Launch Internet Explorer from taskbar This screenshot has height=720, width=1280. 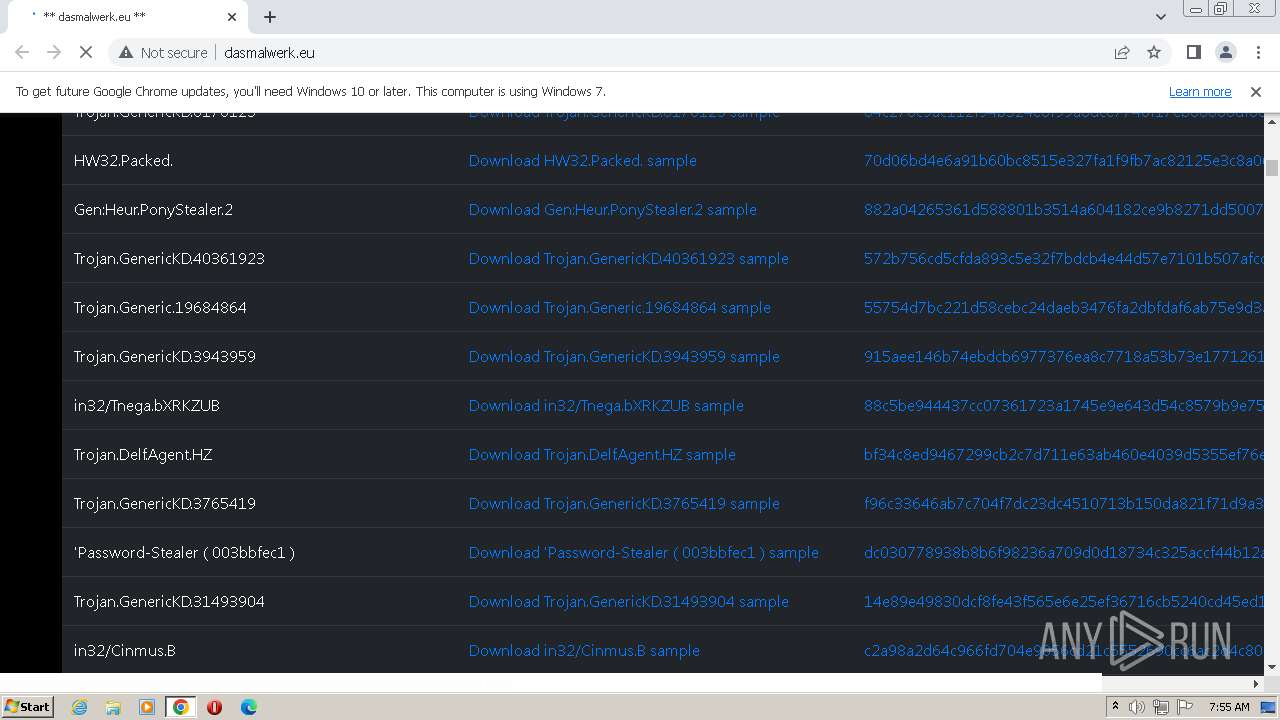pyautogui.click(x=80, y=707)
